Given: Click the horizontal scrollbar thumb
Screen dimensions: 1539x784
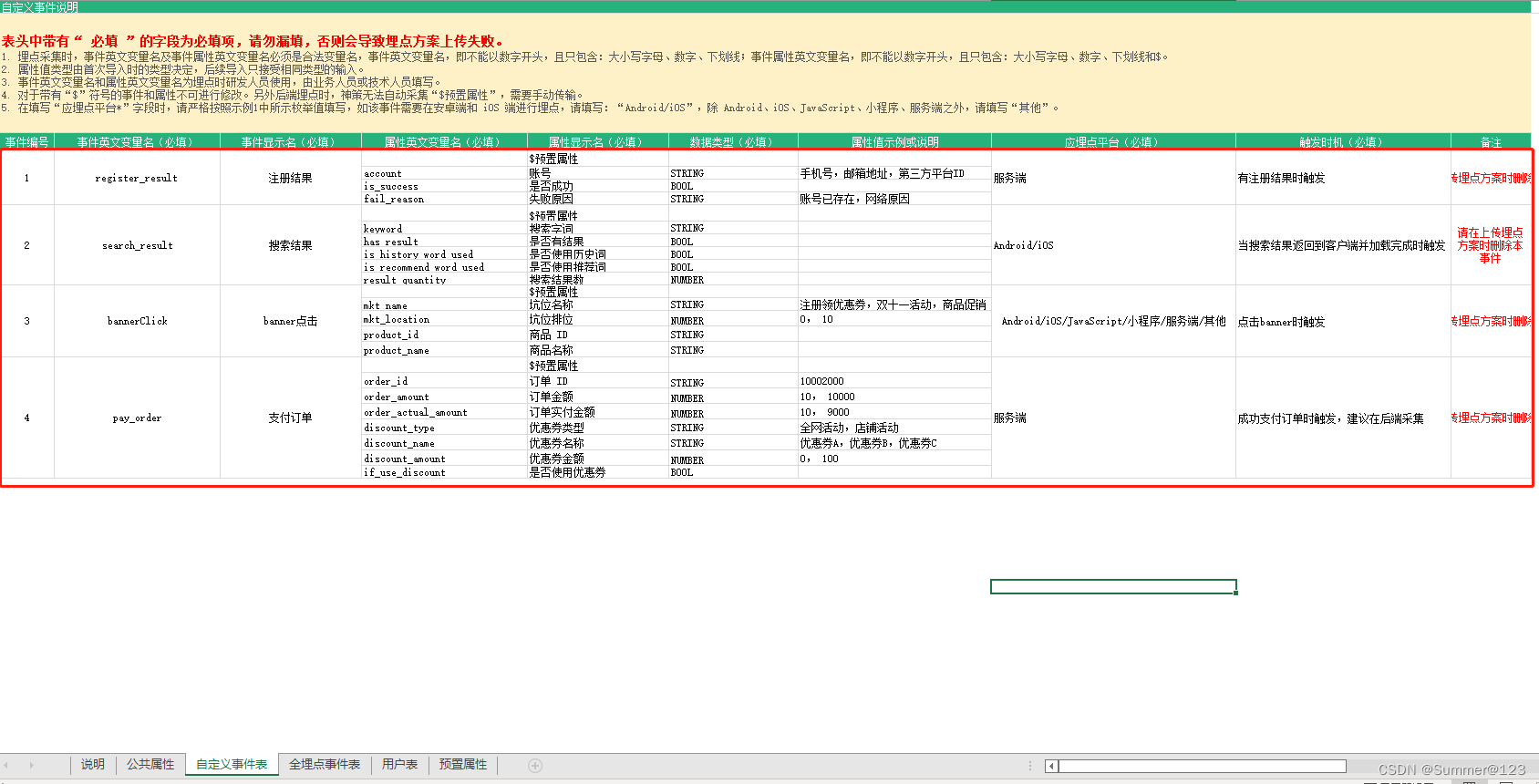Looking at the screenshot, I should [1202, 767].
